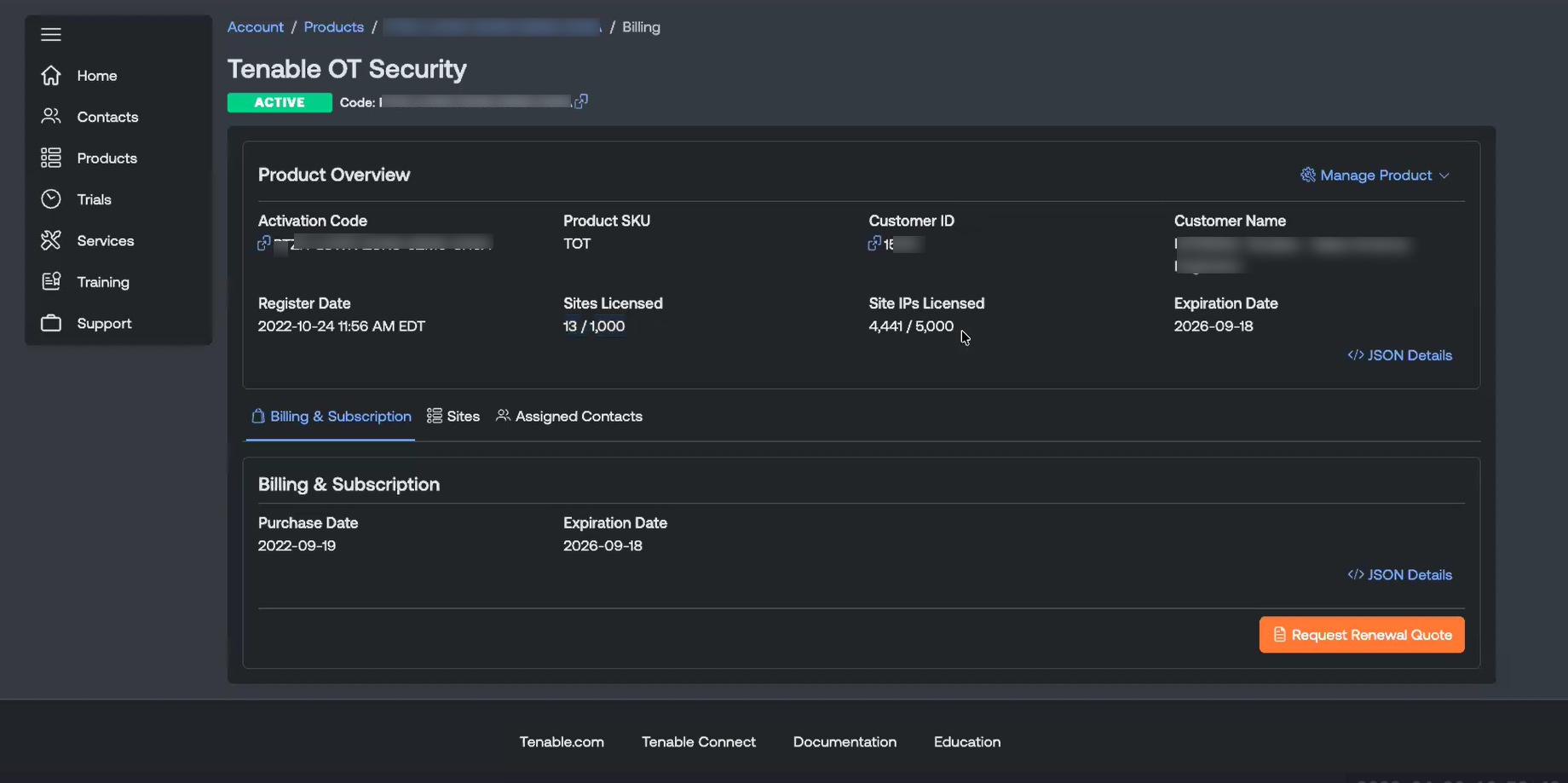Click the document icon on Request Renewal Quote

pos(1279,635)
